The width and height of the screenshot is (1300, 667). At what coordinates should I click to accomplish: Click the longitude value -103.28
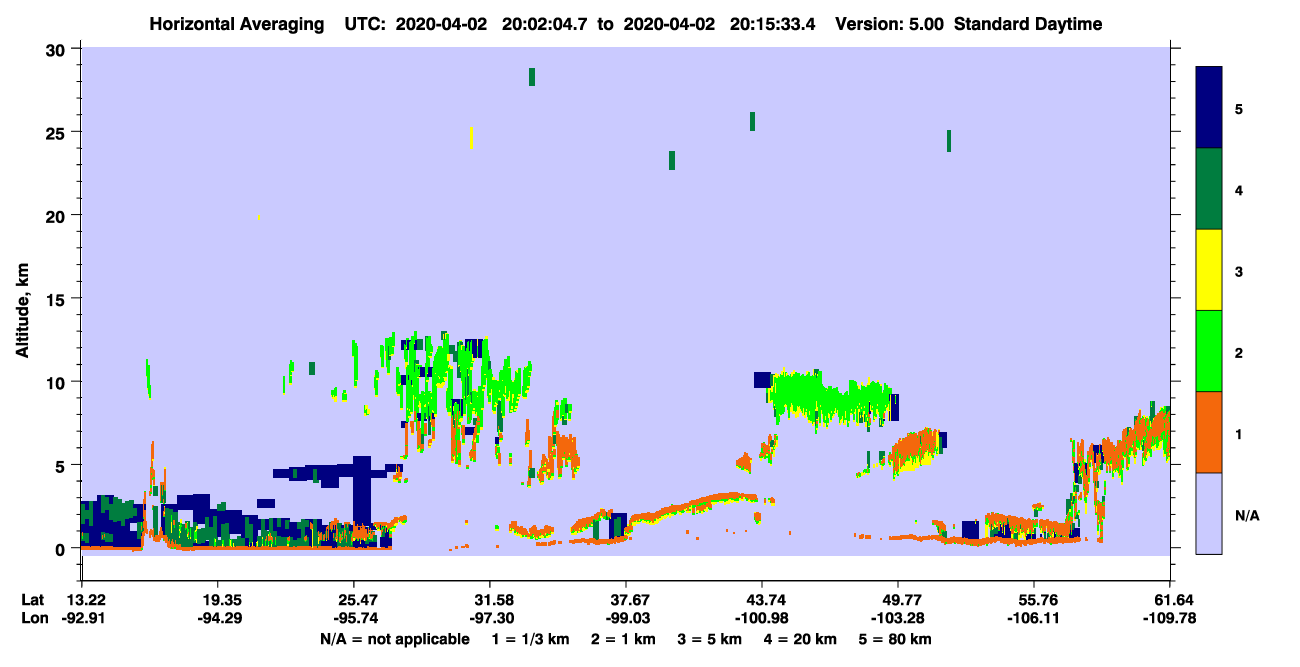(898, 618)
